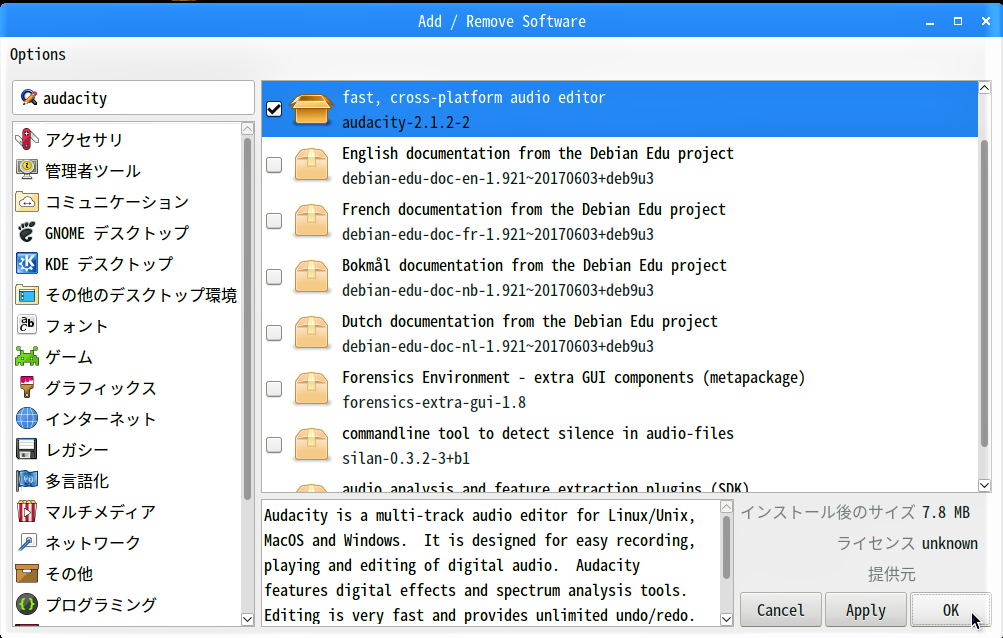
Task: Choose the GNOME デスクトップ footprint icon
Action: [27, 232]
